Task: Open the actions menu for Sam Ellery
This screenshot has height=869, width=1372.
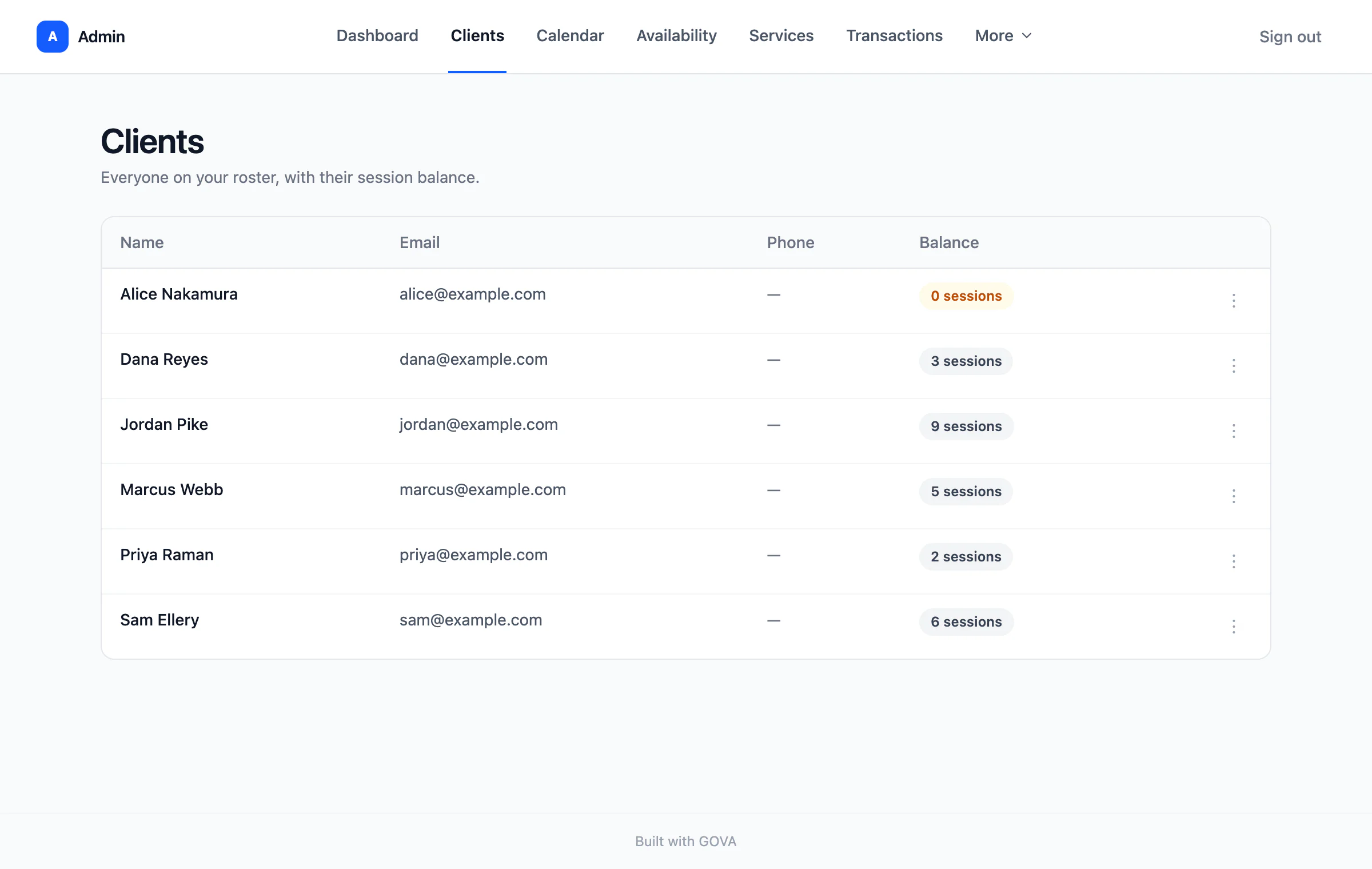Action: 1234,627
